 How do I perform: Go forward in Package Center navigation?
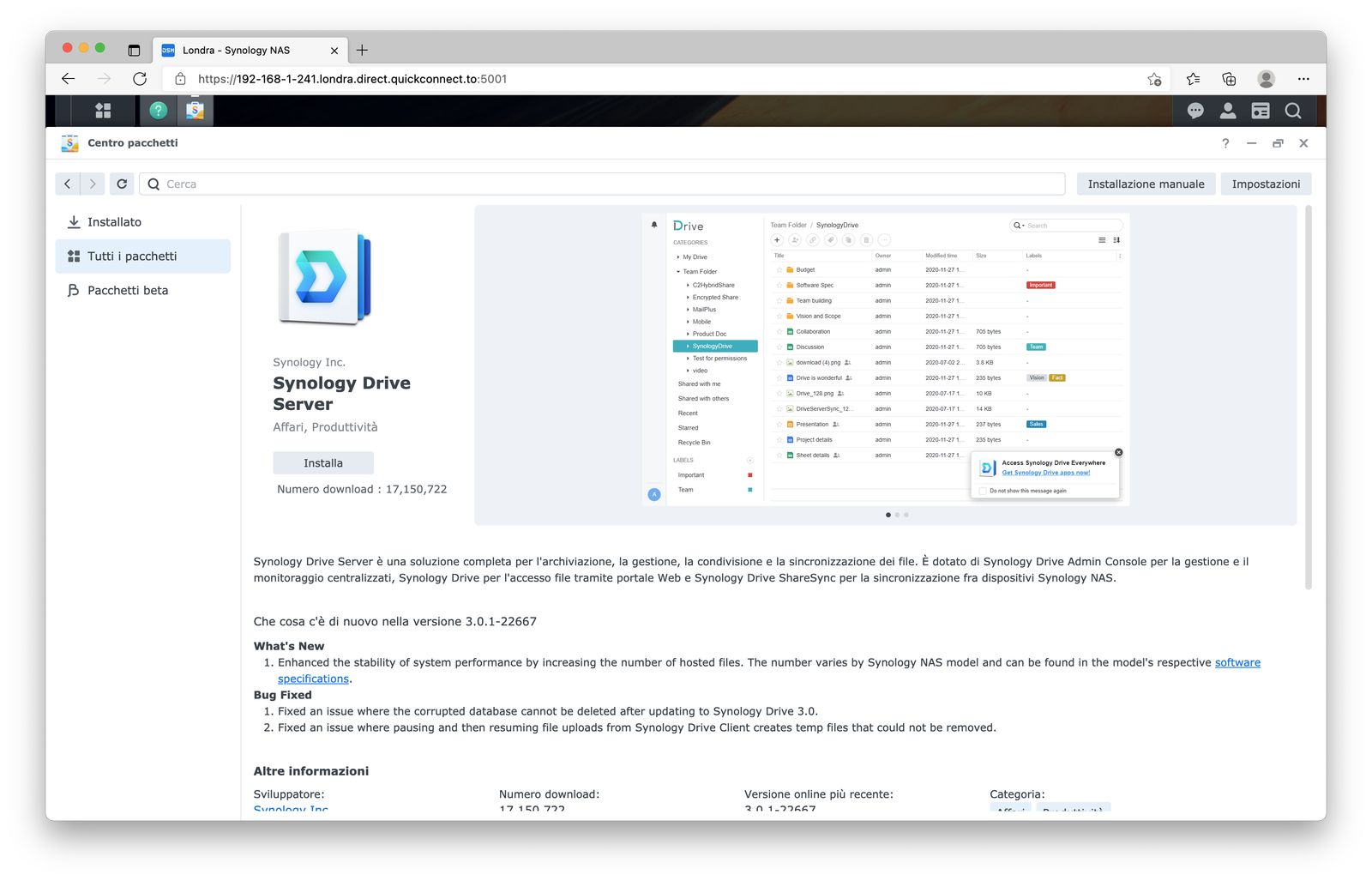coord(93,184)
